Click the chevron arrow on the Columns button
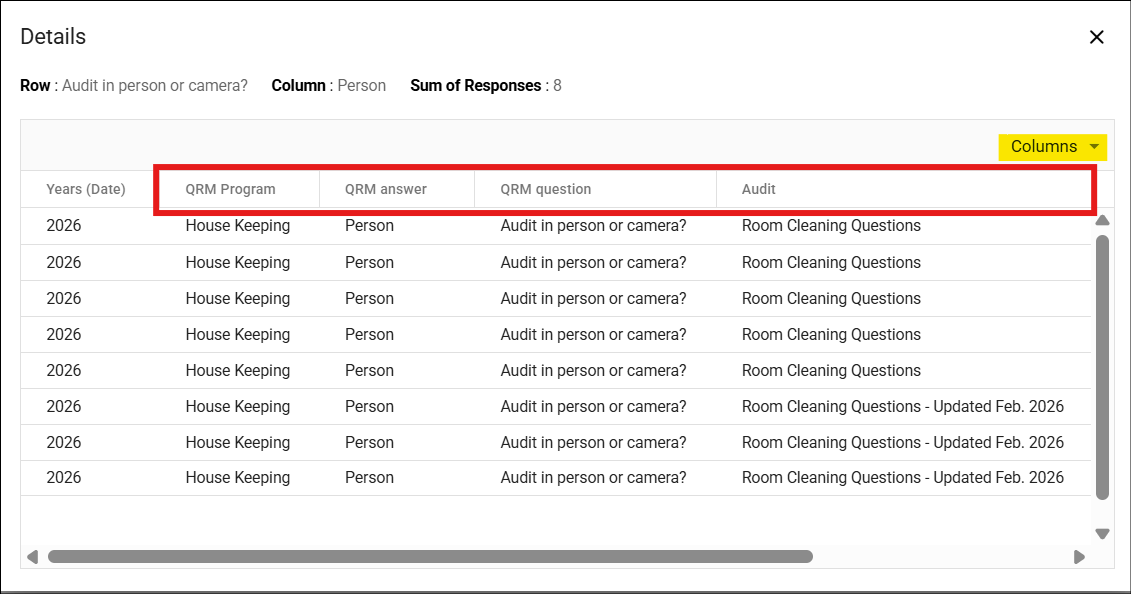Image resolution: width=1131 pixels, height=594 pixels. click(x=1093, y=146)
